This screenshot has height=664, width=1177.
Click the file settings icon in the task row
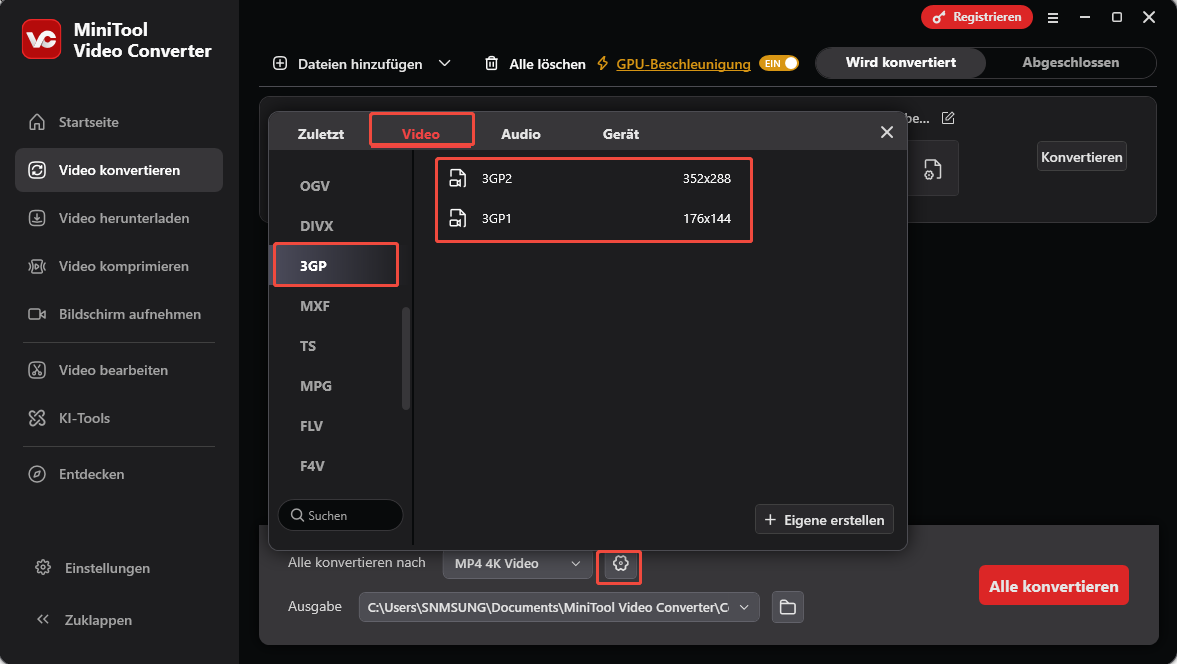(x=932, y=169)
